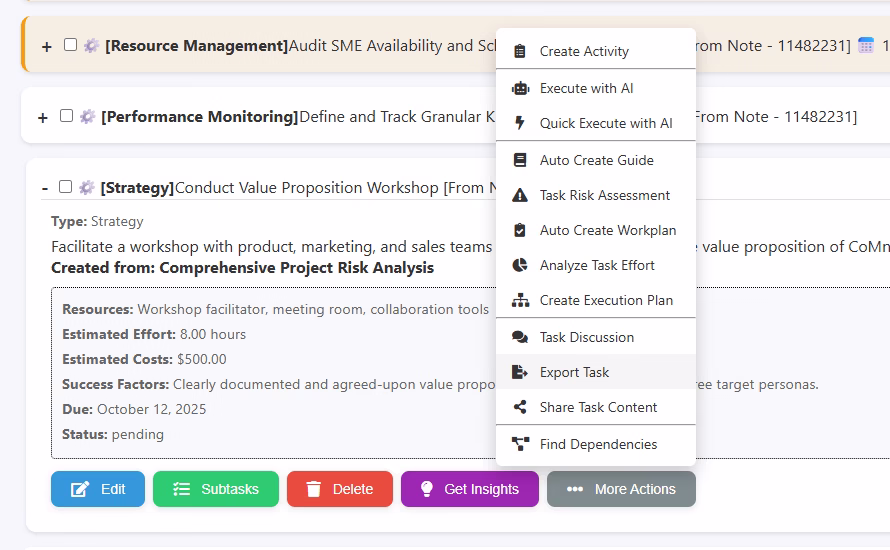Click the clipboard icon beside Create Activity
Image resolution: width=890 pixels, height=550 pixels.
click(x=519, y=51)
